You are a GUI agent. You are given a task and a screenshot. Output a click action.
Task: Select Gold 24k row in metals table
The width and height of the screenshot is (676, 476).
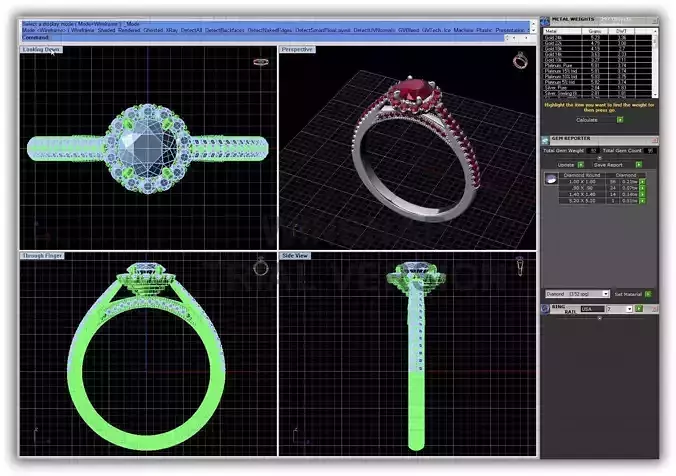[x=598, y=38]
